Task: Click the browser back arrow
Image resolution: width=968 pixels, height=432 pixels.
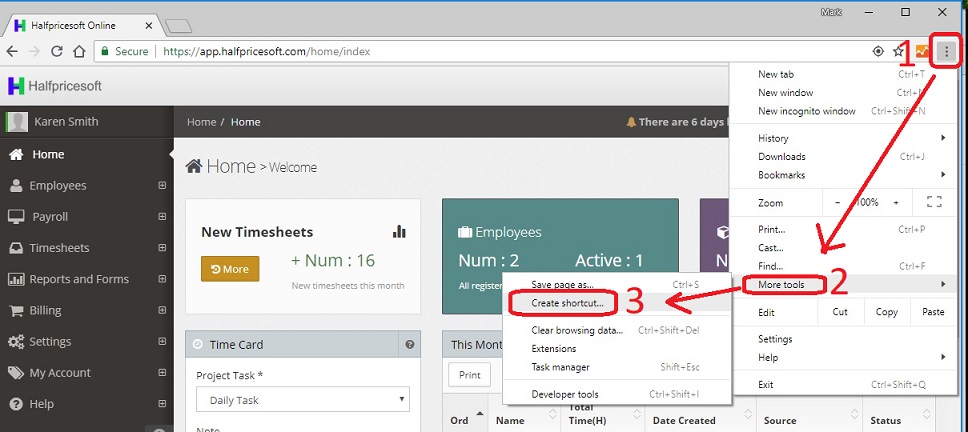Action: click(x=12, y=51)
